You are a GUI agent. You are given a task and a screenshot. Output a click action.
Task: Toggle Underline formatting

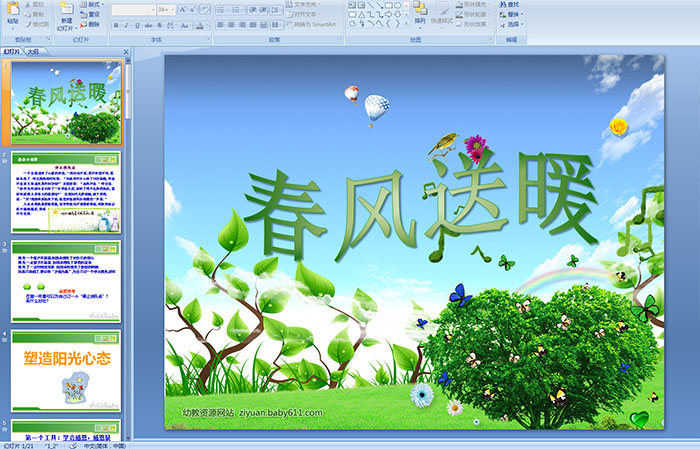(138, 25)
